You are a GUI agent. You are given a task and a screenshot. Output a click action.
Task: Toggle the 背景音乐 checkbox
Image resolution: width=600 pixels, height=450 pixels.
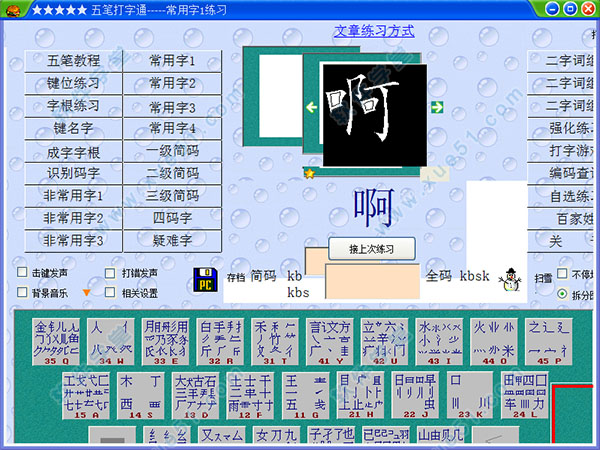(22, 292)
